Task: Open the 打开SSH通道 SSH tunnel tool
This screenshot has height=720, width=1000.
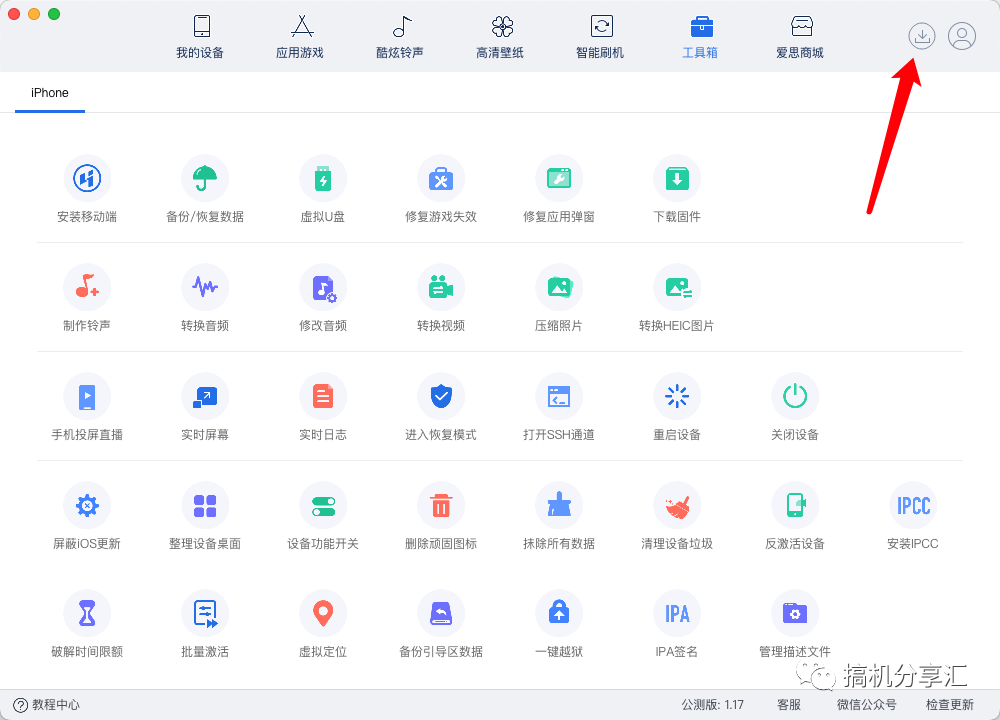Action: click(559, 405)
